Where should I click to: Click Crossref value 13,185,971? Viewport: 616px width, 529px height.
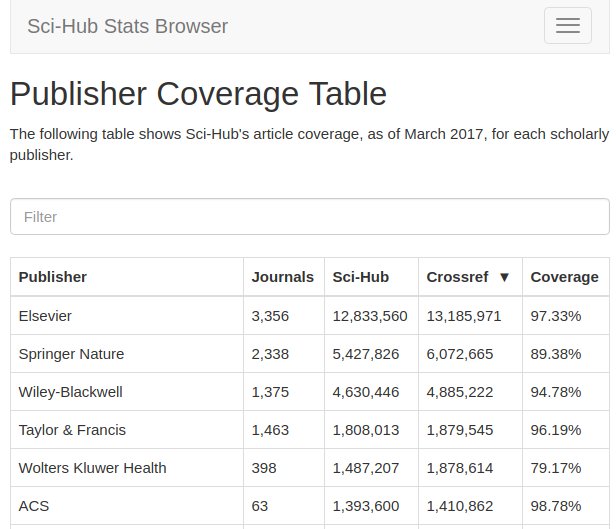[464, 316]
